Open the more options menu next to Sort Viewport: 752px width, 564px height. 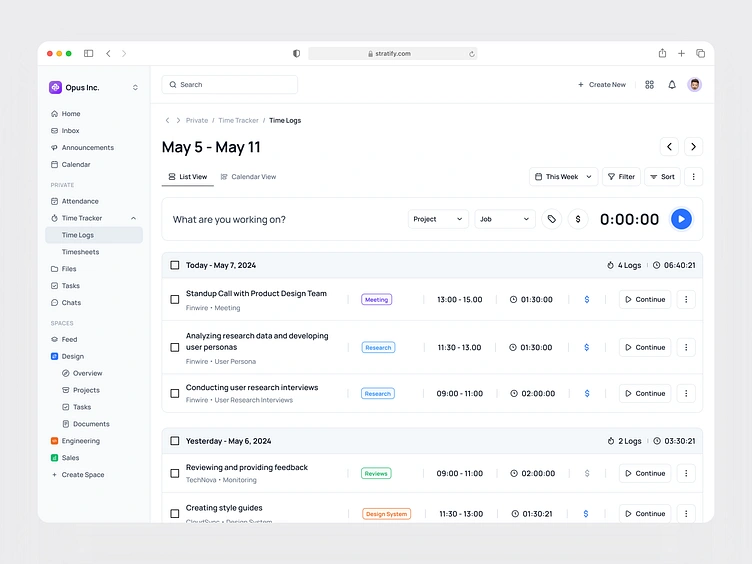[693, 177]
